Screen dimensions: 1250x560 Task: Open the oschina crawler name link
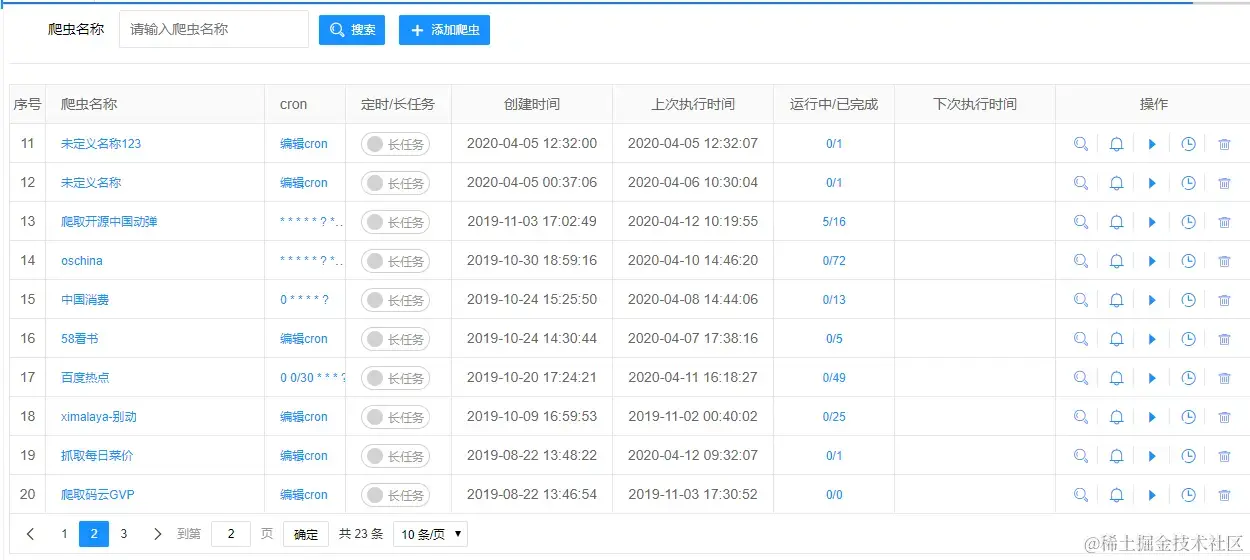pos(82,261)
